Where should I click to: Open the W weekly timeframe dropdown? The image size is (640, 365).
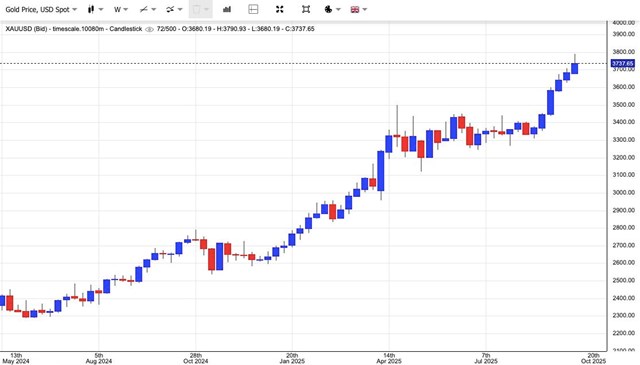(121, 9)
